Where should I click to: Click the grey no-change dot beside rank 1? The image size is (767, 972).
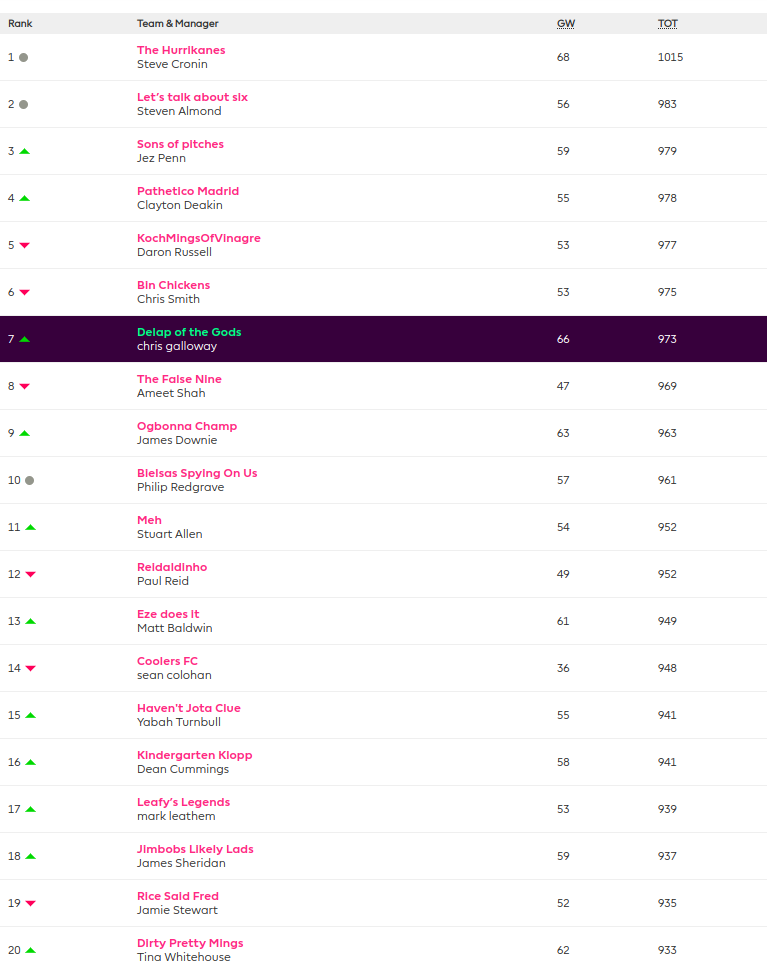pyautogui.click(x=24, y=58)
